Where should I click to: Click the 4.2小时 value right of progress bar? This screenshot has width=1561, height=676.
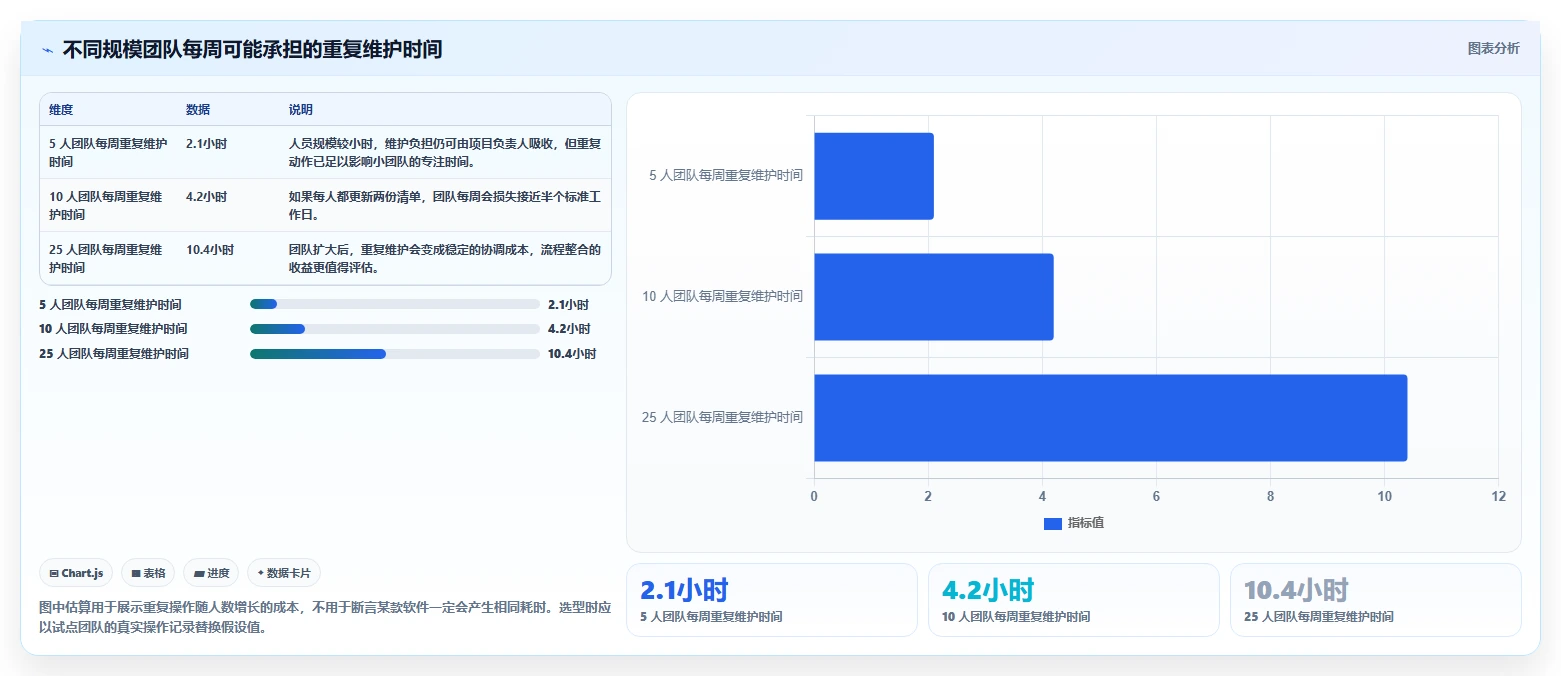click(x=569, y=329)
